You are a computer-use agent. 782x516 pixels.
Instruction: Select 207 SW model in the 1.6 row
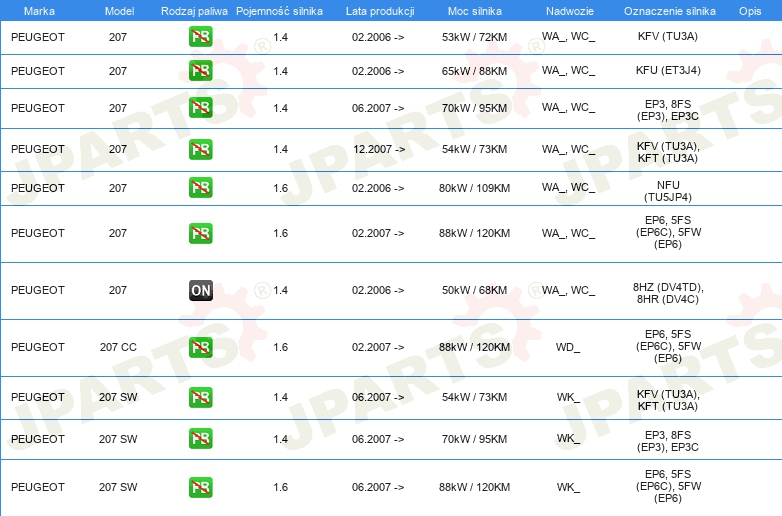[118, 487]
